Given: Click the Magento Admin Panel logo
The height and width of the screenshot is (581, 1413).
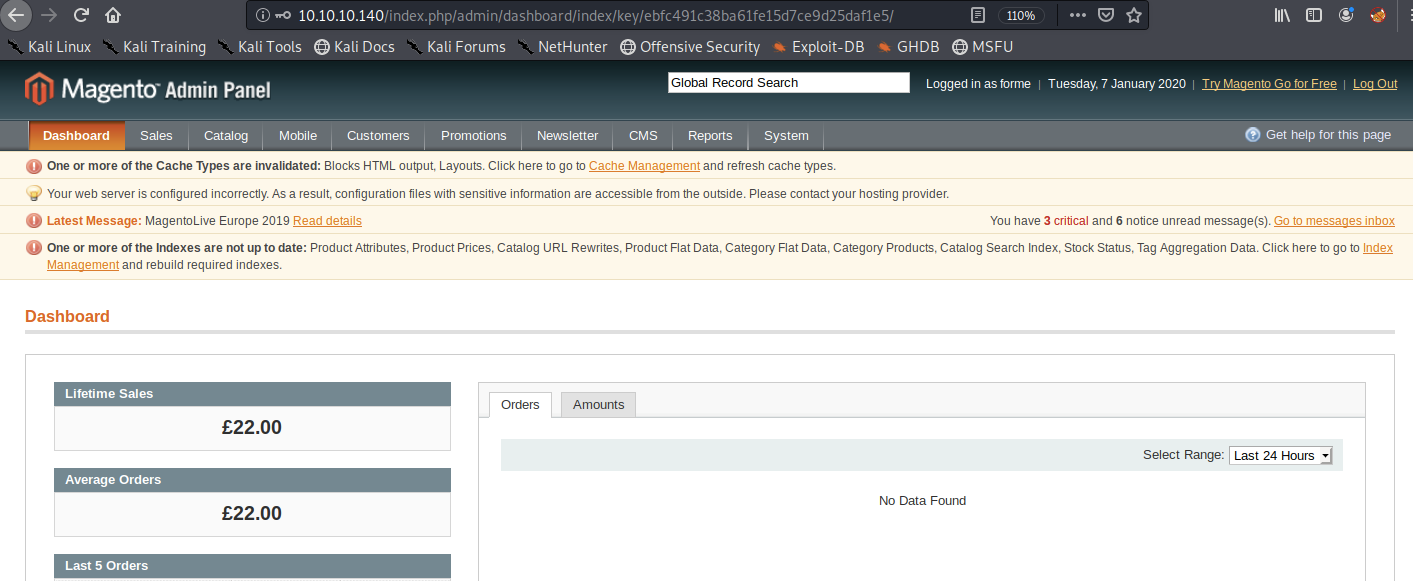Looking at the screenshot, I should point(148,90).
